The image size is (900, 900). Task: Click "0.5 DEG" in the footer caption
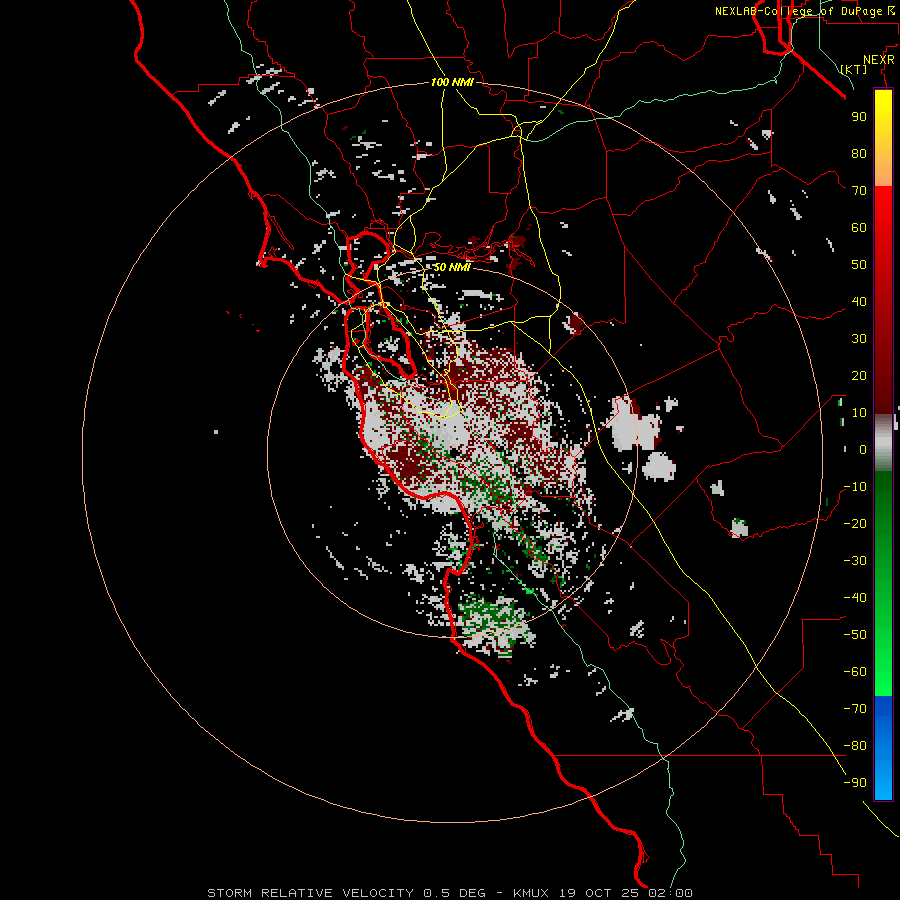454,893
